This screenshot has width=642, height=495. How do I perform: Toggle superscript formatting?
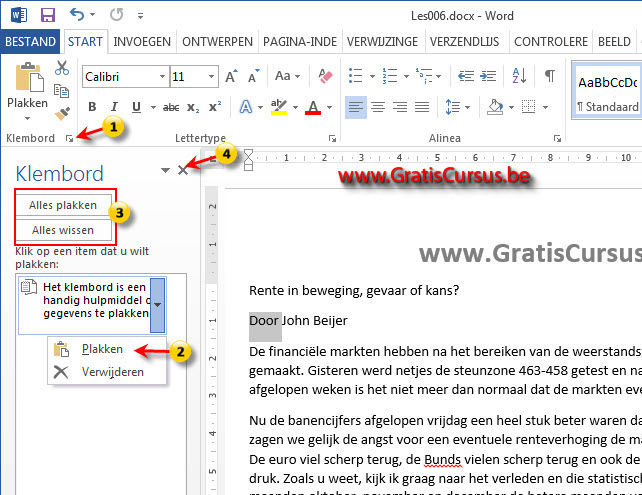pyautogui.click(x=215, y=106)
